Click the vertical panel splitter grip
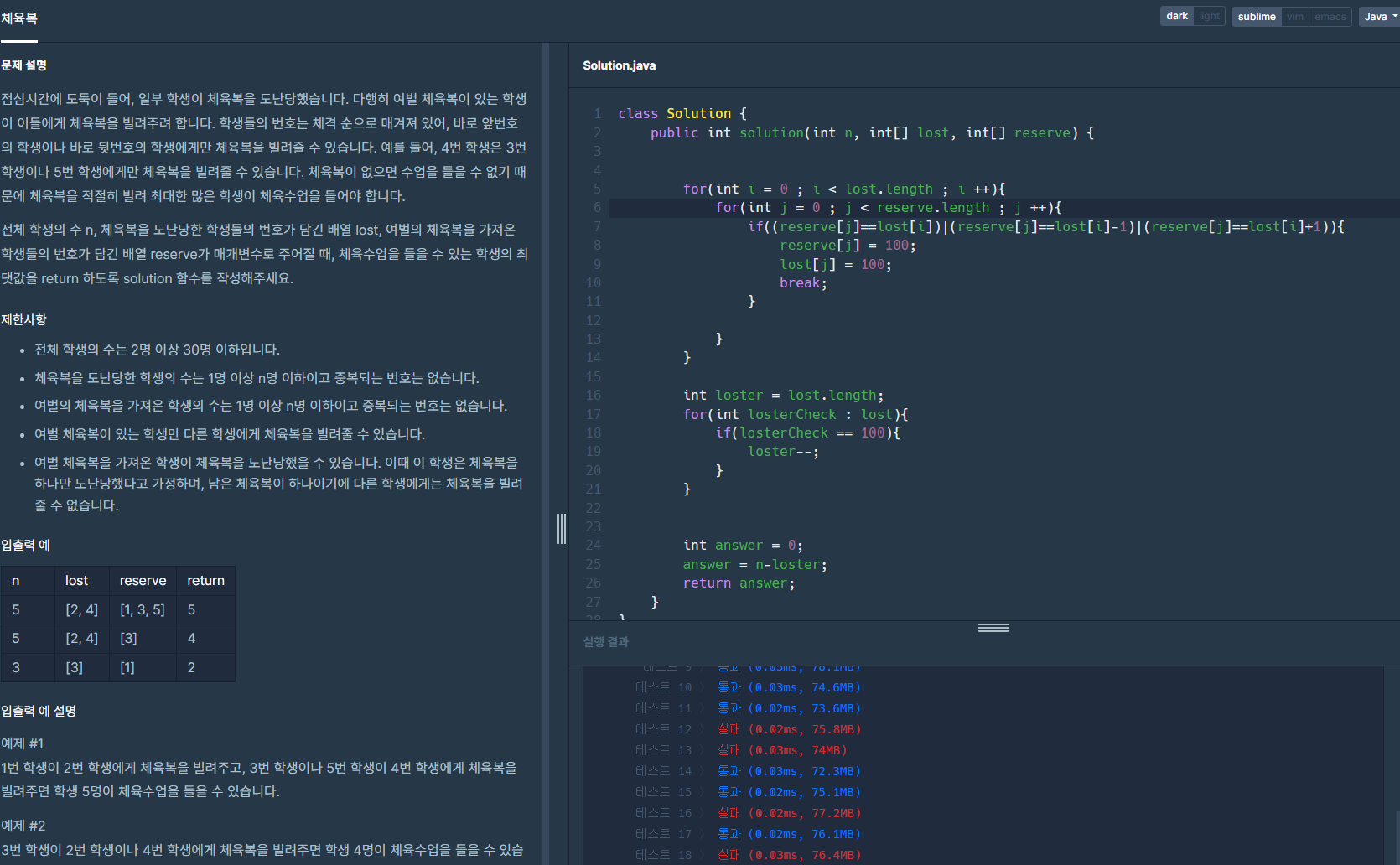This screenshot has width=1400, height=865. pyautogui.click(x=562, y=528)
